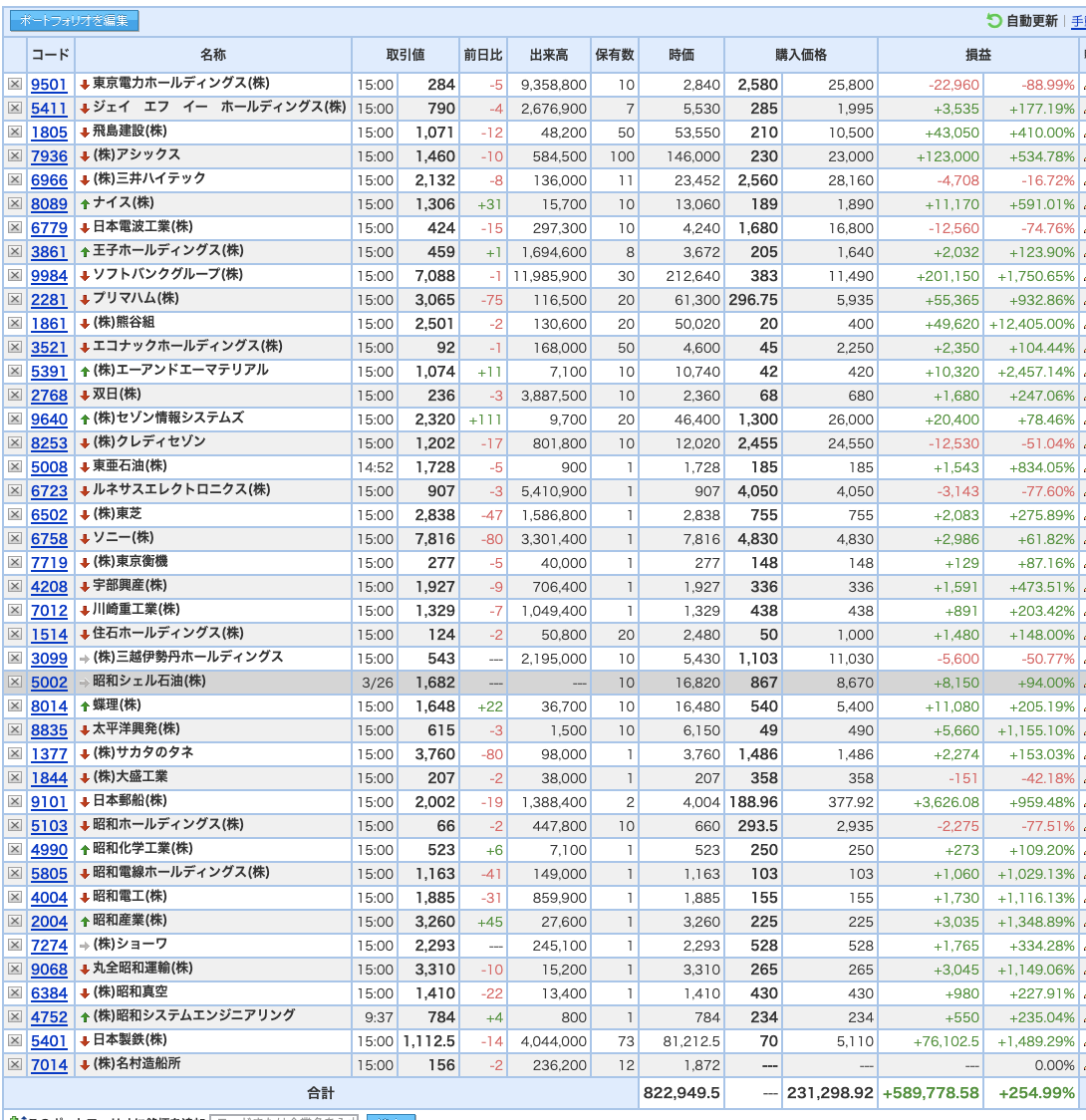Image resolution: width=1086 pixels, height=1120 pixels.
Task: Remove 6502 東芝 via X icon
Action: 14,515
